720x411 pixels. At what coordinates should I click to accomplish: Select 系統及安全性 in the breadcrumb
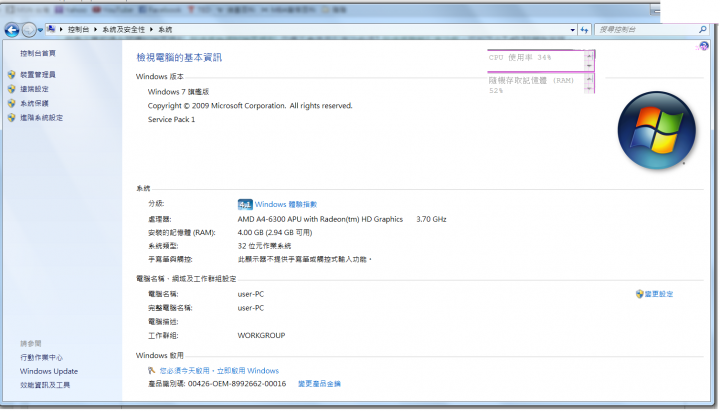click(x=124, y=30)
